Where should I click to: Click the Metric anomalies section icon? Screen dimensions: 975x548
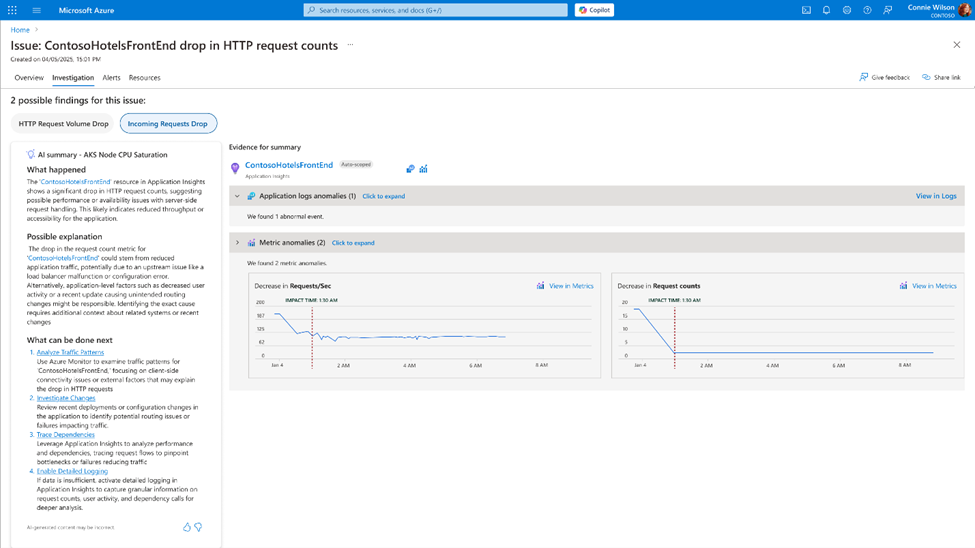pos(251,243)
